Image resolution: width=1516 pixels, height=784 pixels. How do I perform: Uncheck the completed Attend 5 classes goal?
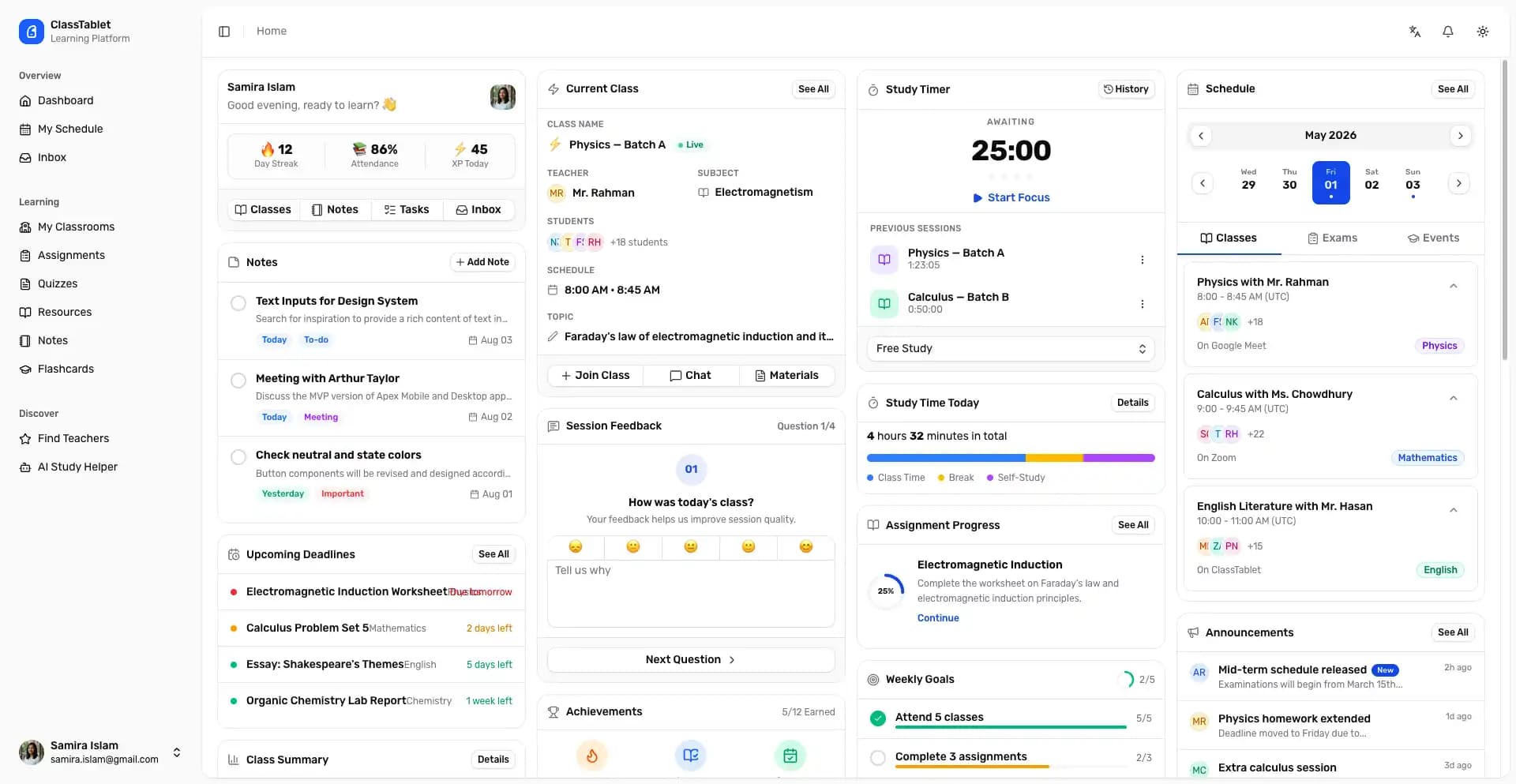point(877,718)
